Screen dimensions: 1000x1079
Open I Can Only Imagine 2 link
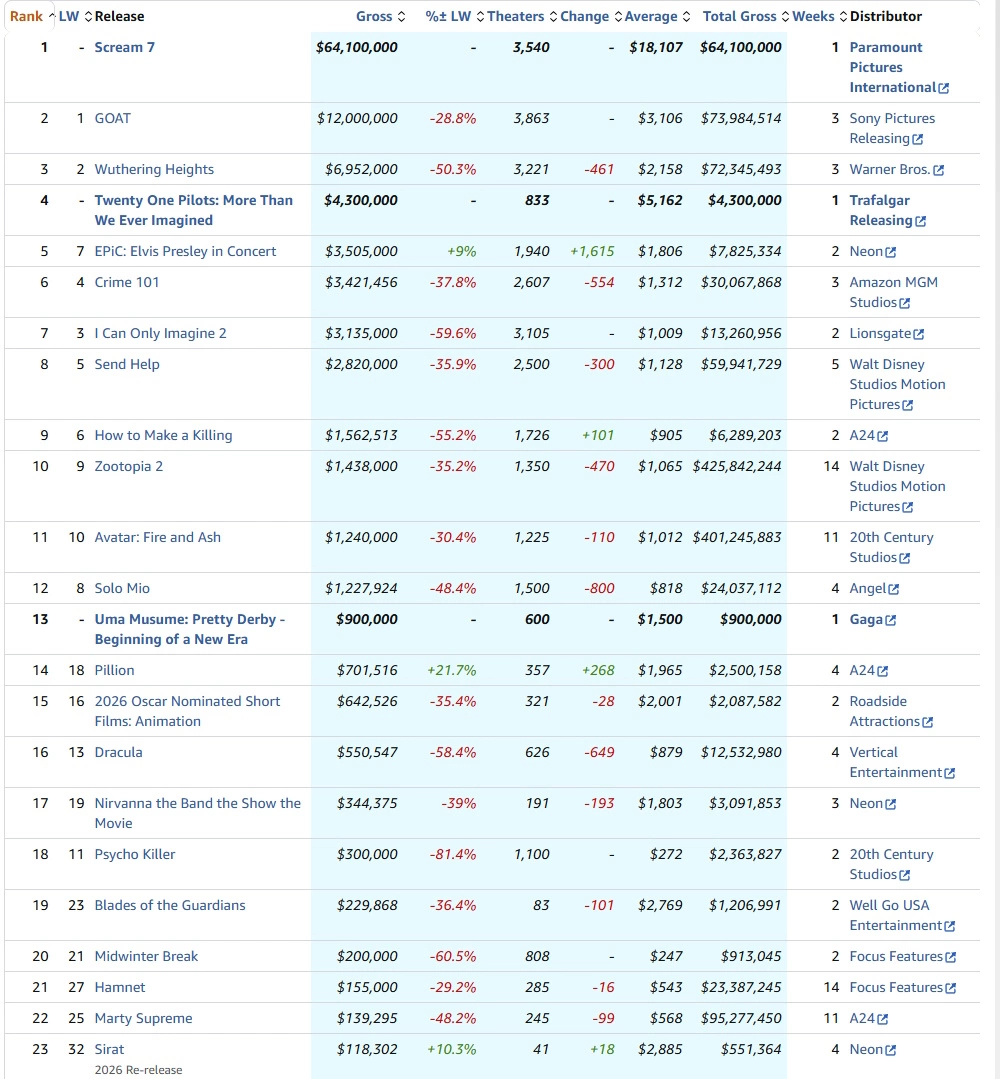(160, 333)
